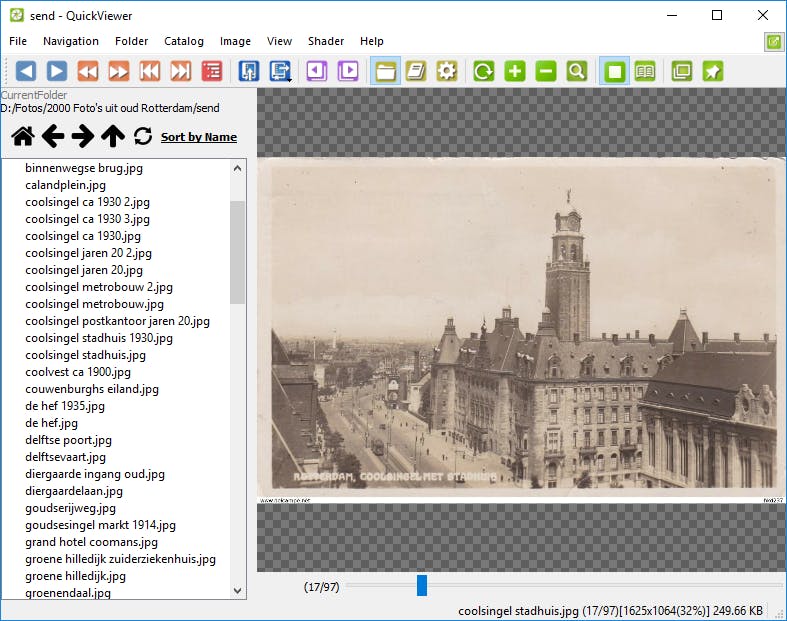Go to next image with blue right arrow
The image size is (787, 621).
pyautogui.click(x=57, y=71)
